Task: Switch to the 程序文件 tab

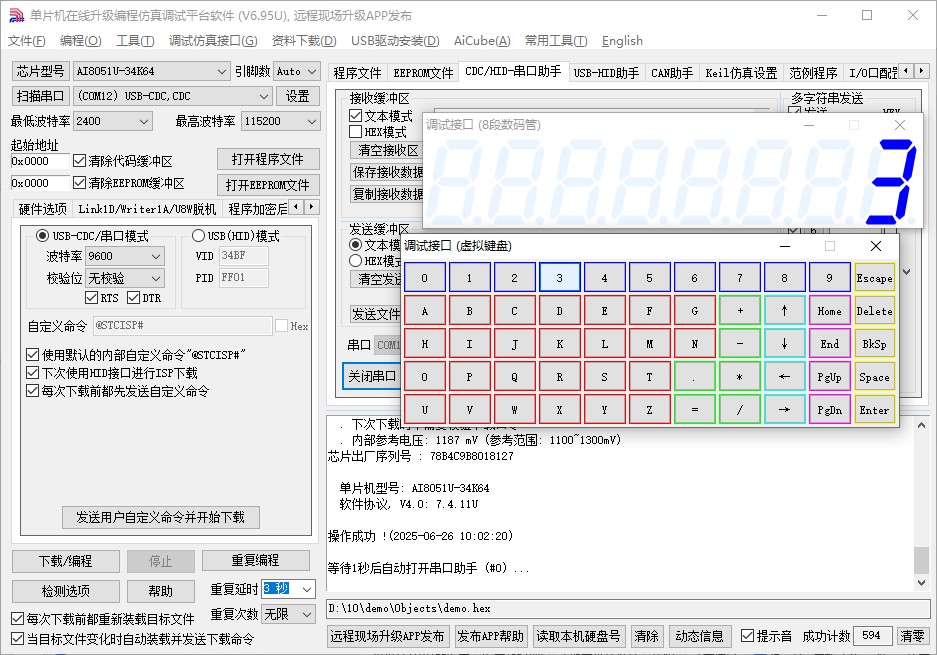Action: (x=357, y=73)
